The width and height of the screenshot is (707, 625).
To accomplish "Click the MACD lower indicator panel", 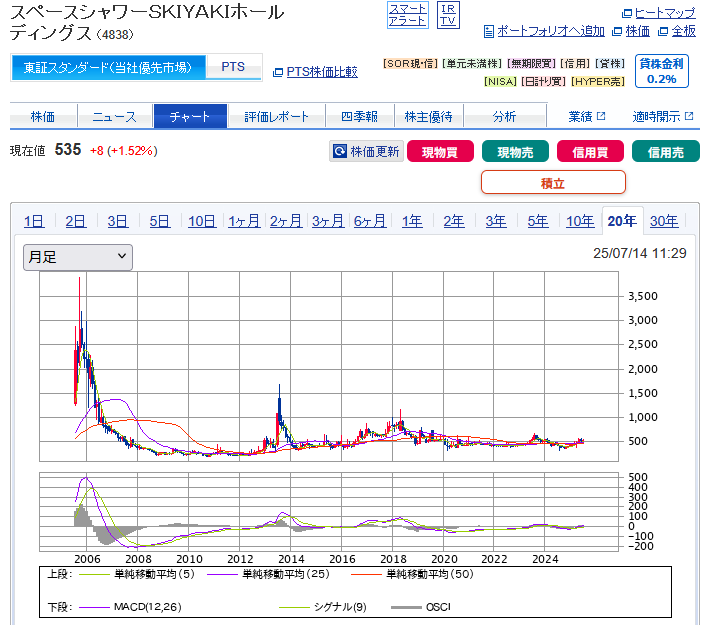I will (x=329, y=512).
